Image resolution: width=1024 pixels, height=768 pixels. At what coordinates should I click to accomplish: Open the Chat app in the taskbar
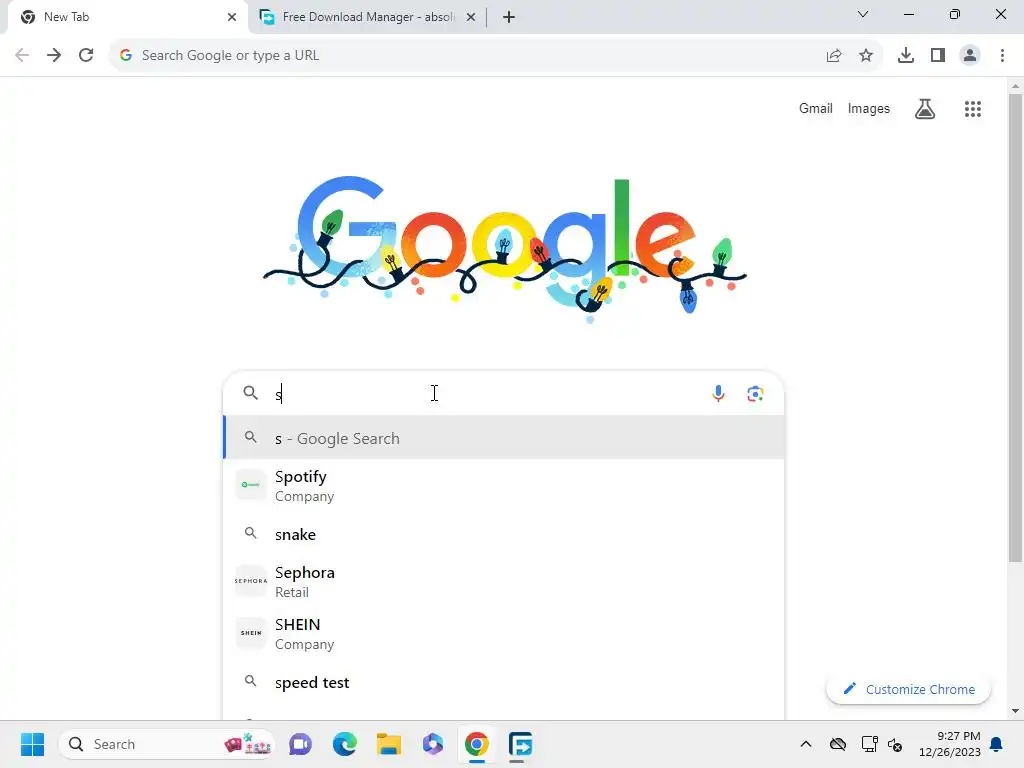[x=300, y=744]
